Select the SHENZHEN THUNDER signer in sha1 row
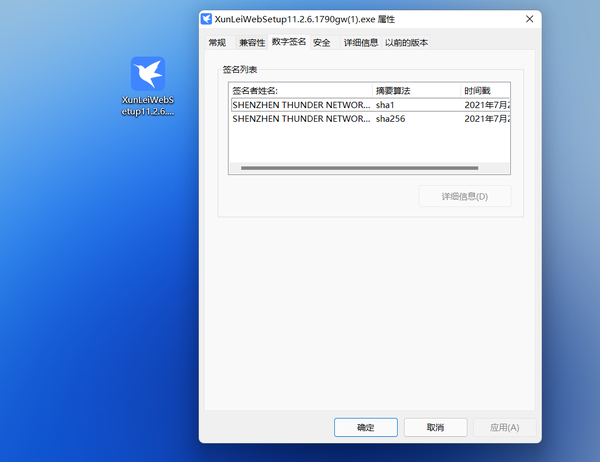 pos(301,105)
